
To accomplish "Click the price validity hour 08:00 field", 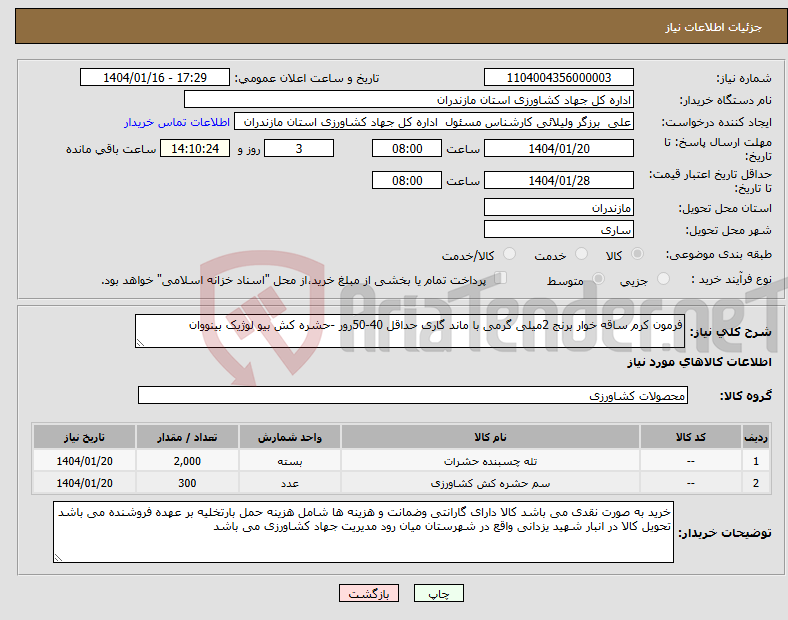I will [407, 180].
